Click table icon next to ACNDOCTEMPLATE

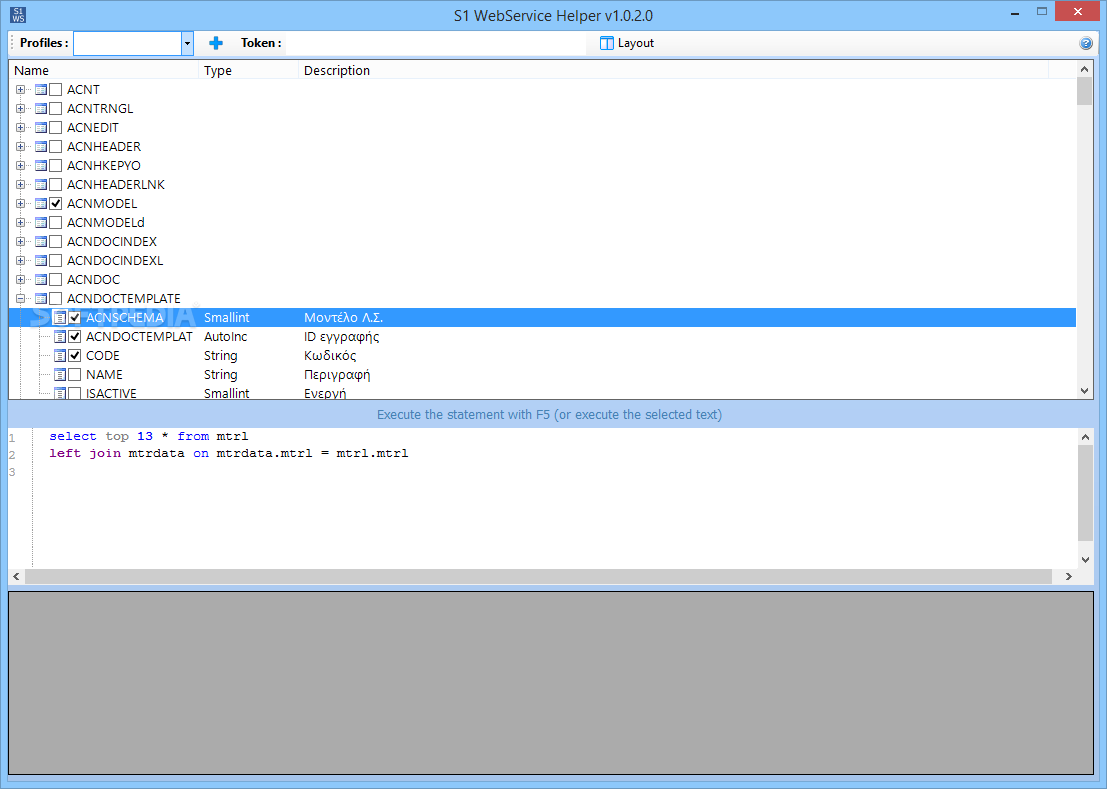(x=41, y=299)
